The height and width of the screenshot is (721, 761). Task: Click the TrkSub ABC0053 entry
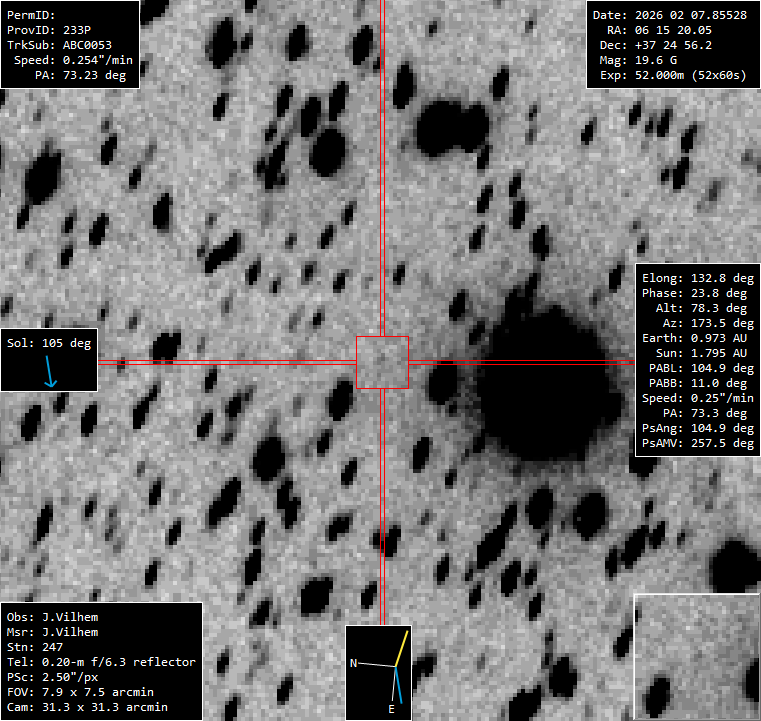click(x=60, y=45)
